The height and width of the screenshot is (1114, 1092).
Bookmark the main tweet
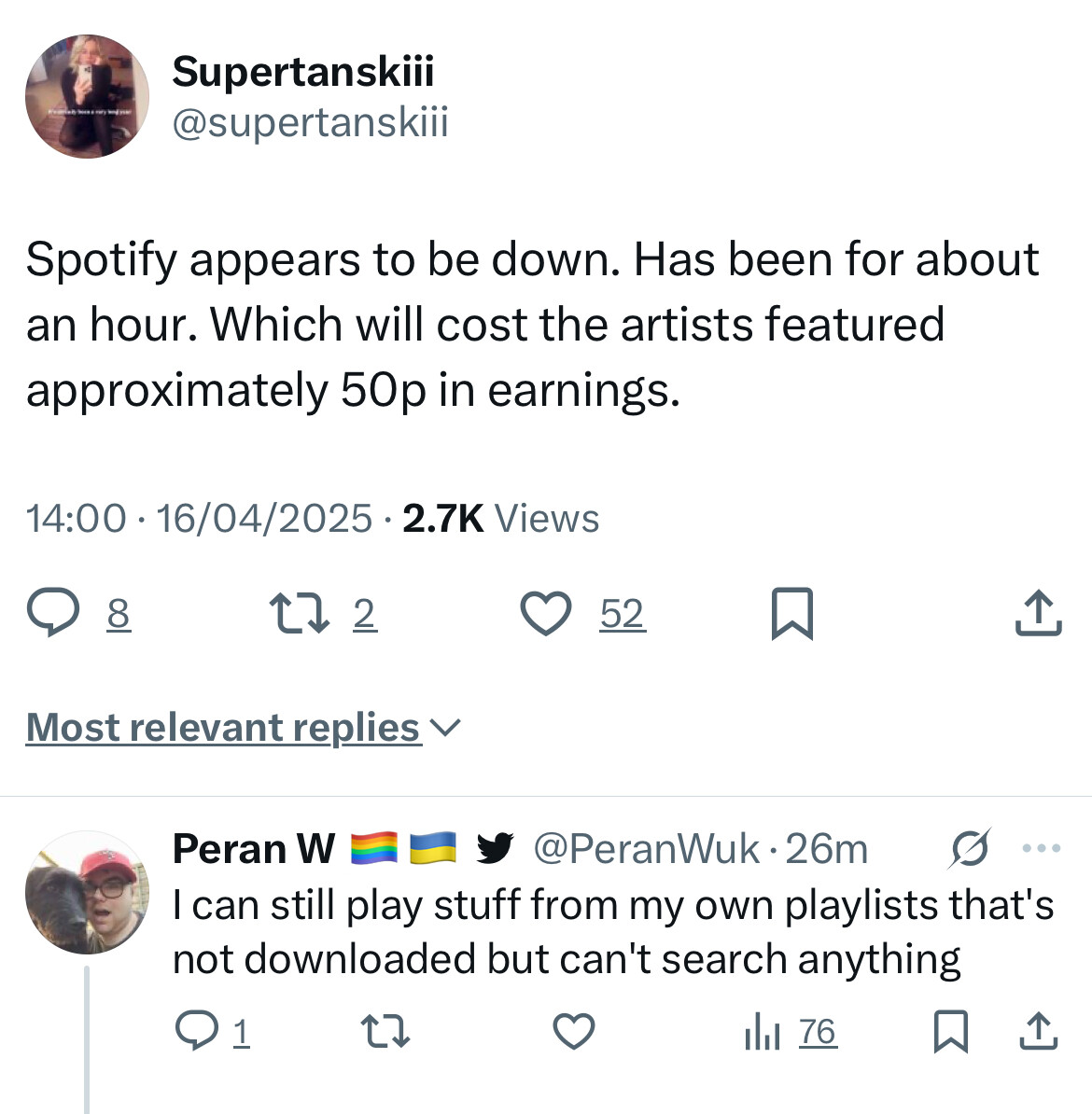pyautogui.click(x=792, y=614)
